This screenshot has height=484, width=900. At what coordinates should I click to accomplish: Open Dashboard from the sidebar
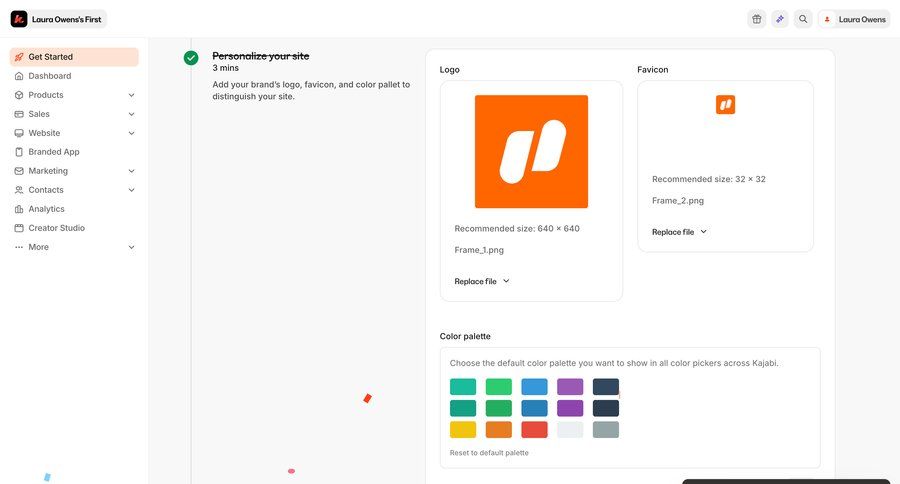pos(74,76)
